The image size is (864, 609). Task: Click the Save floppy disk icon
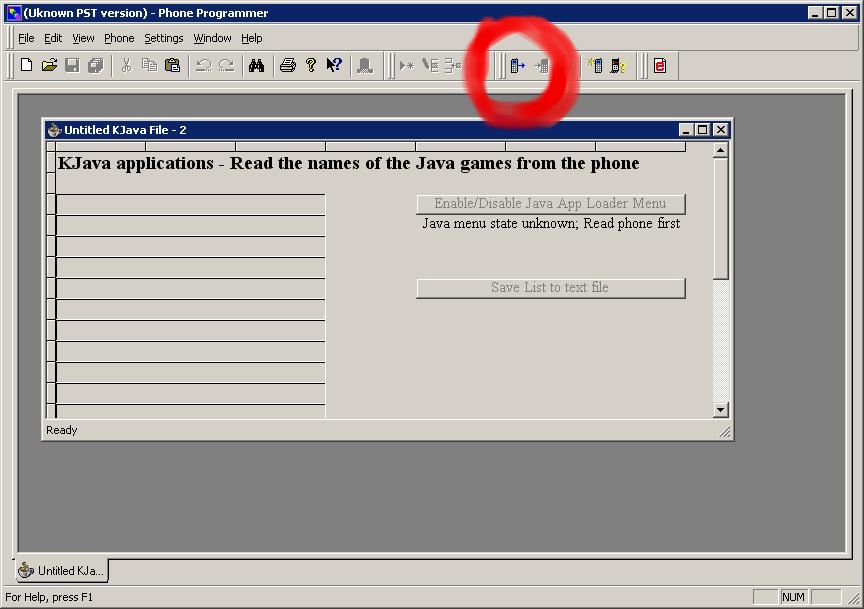click(x=72, y=66)
